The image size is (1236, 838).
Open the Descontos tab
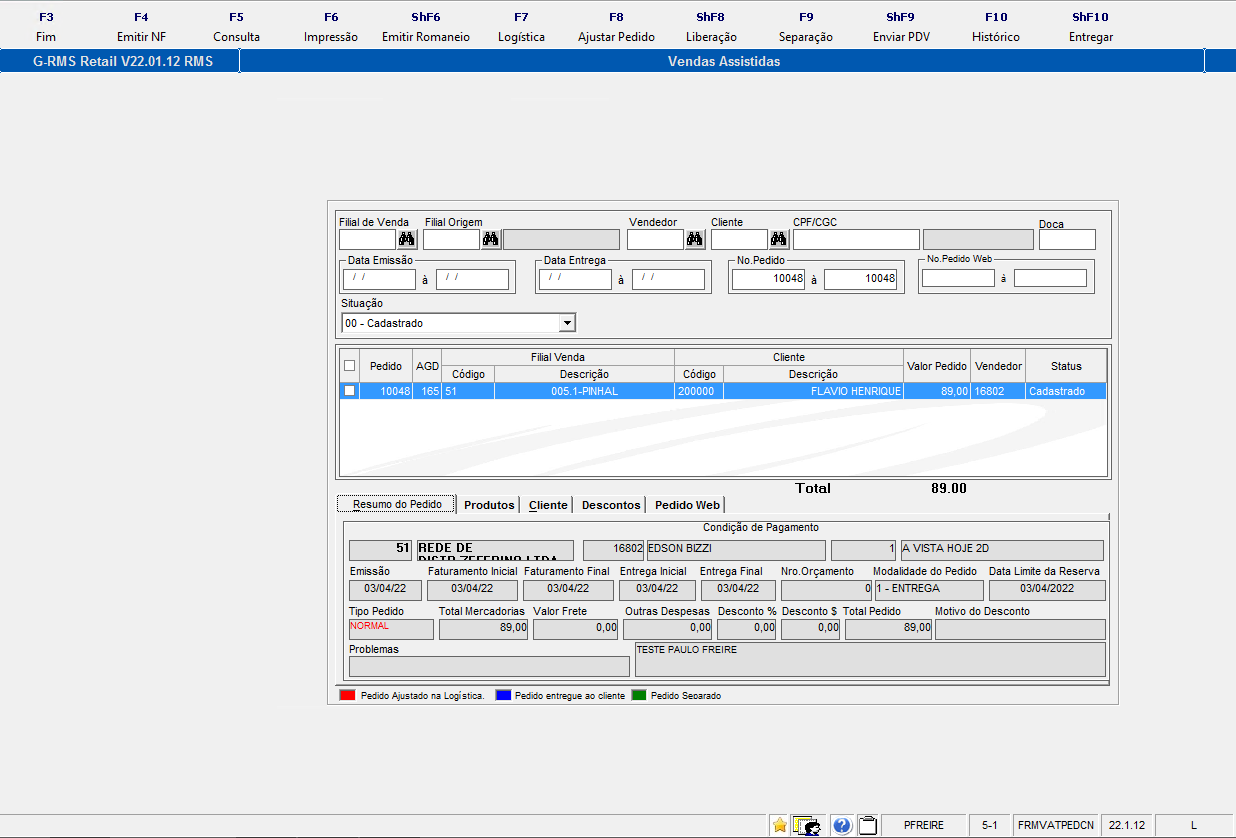coord(610,505)
